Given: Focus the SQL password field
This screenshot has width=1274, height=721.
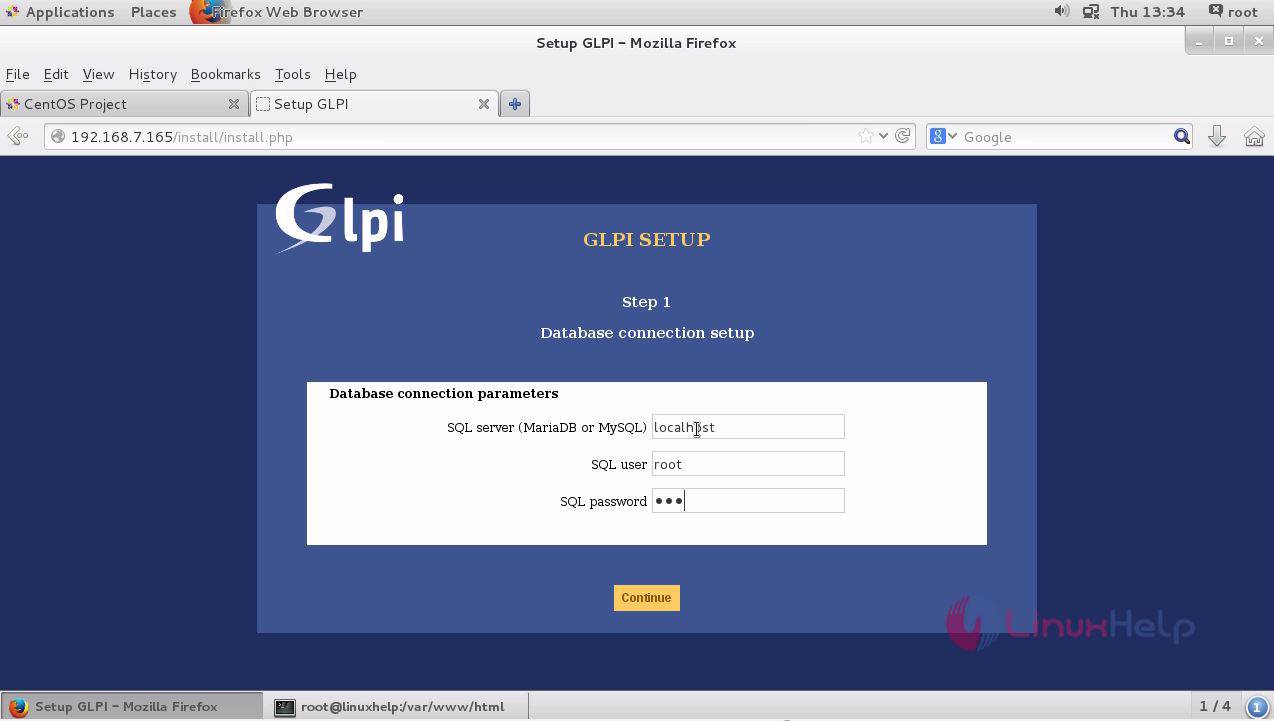Looking at the screenshot, I should tap(748, 501).
